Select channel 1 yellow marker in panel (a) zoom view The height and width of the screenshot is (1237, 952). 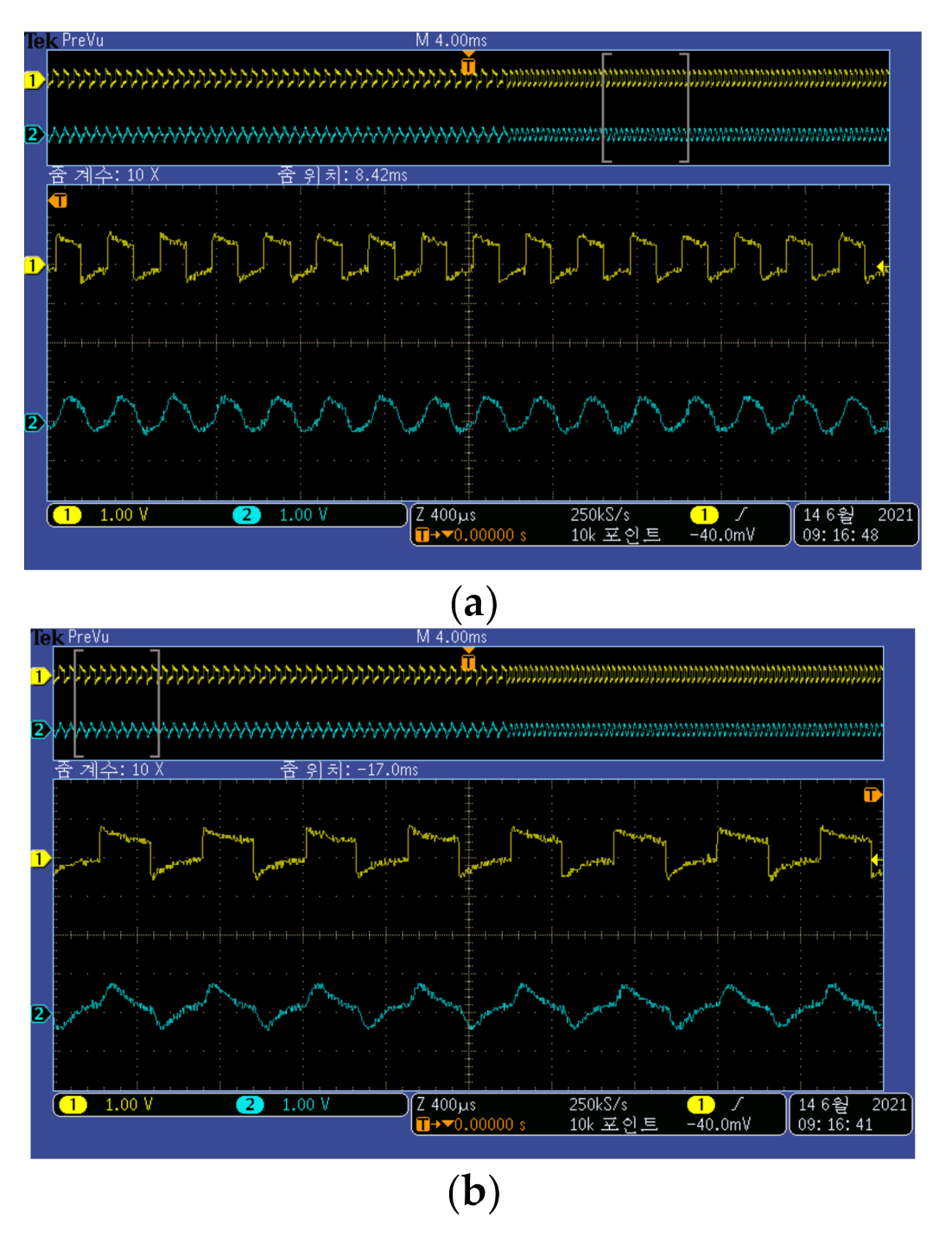click(34, 265)
